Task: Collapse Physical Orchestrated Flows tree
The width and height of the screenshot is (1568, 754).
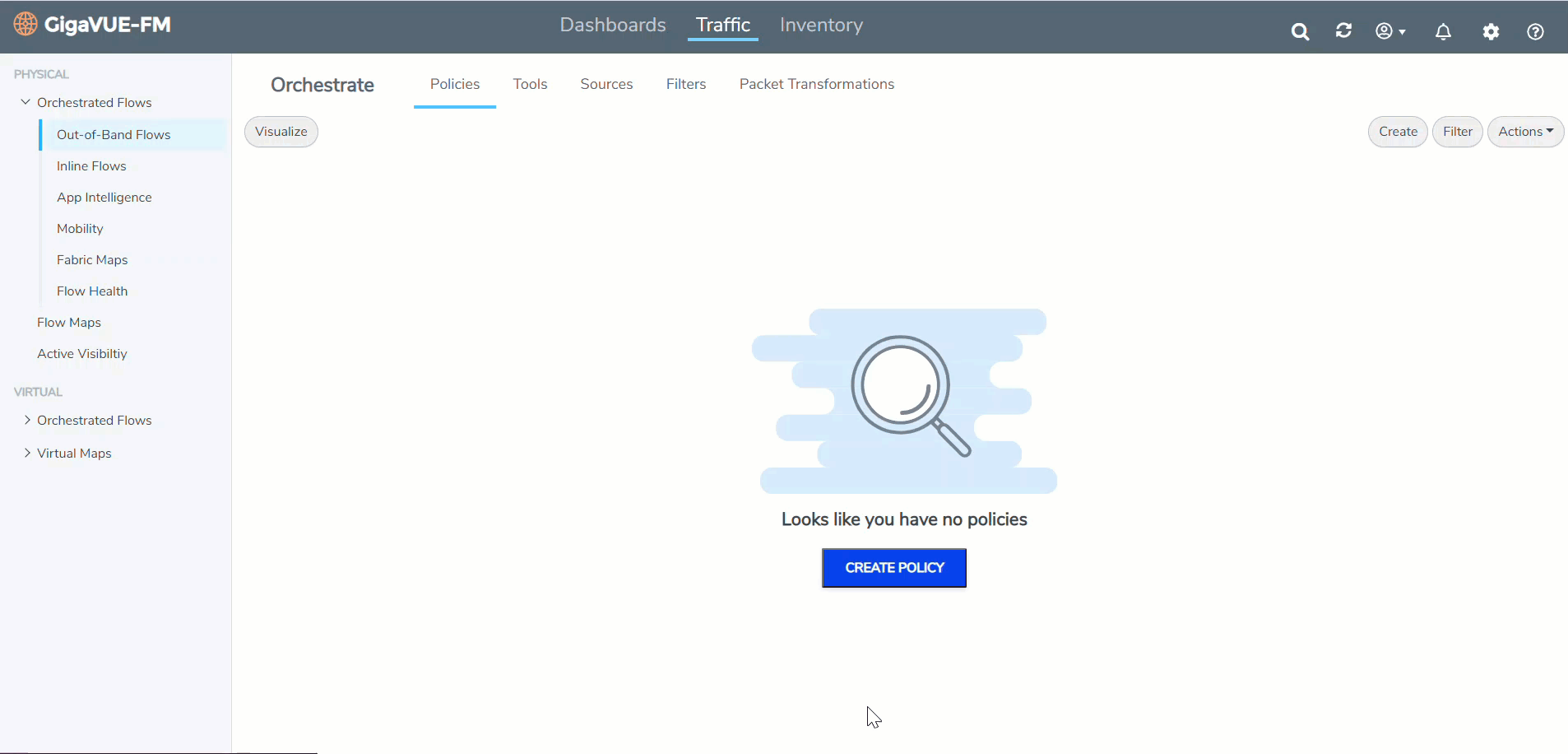Action: tap(26, 102)
